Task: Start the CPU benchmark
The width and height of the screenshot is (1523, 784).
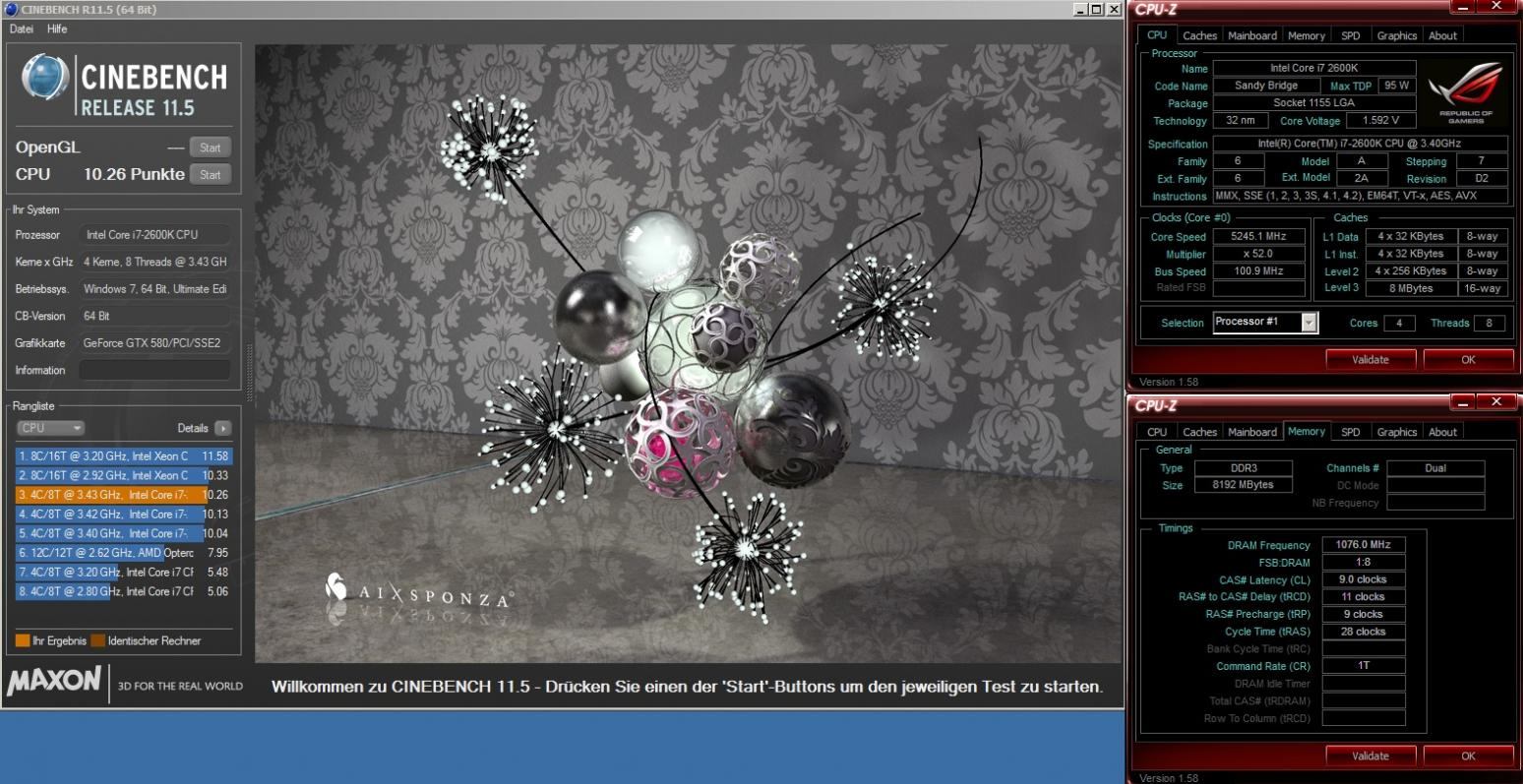Action: click(211, 175)
